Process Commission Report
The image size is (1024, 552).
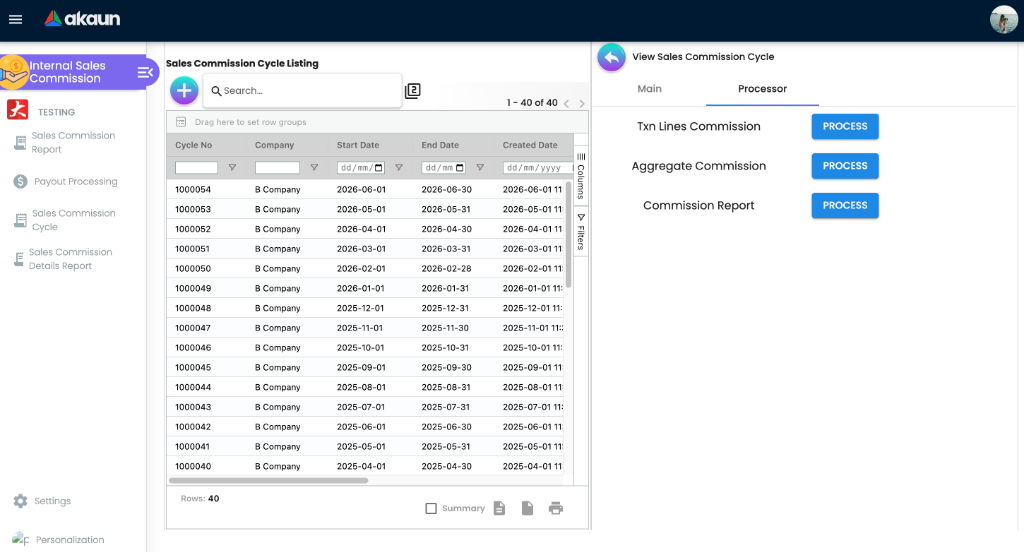tap(845, 206)
